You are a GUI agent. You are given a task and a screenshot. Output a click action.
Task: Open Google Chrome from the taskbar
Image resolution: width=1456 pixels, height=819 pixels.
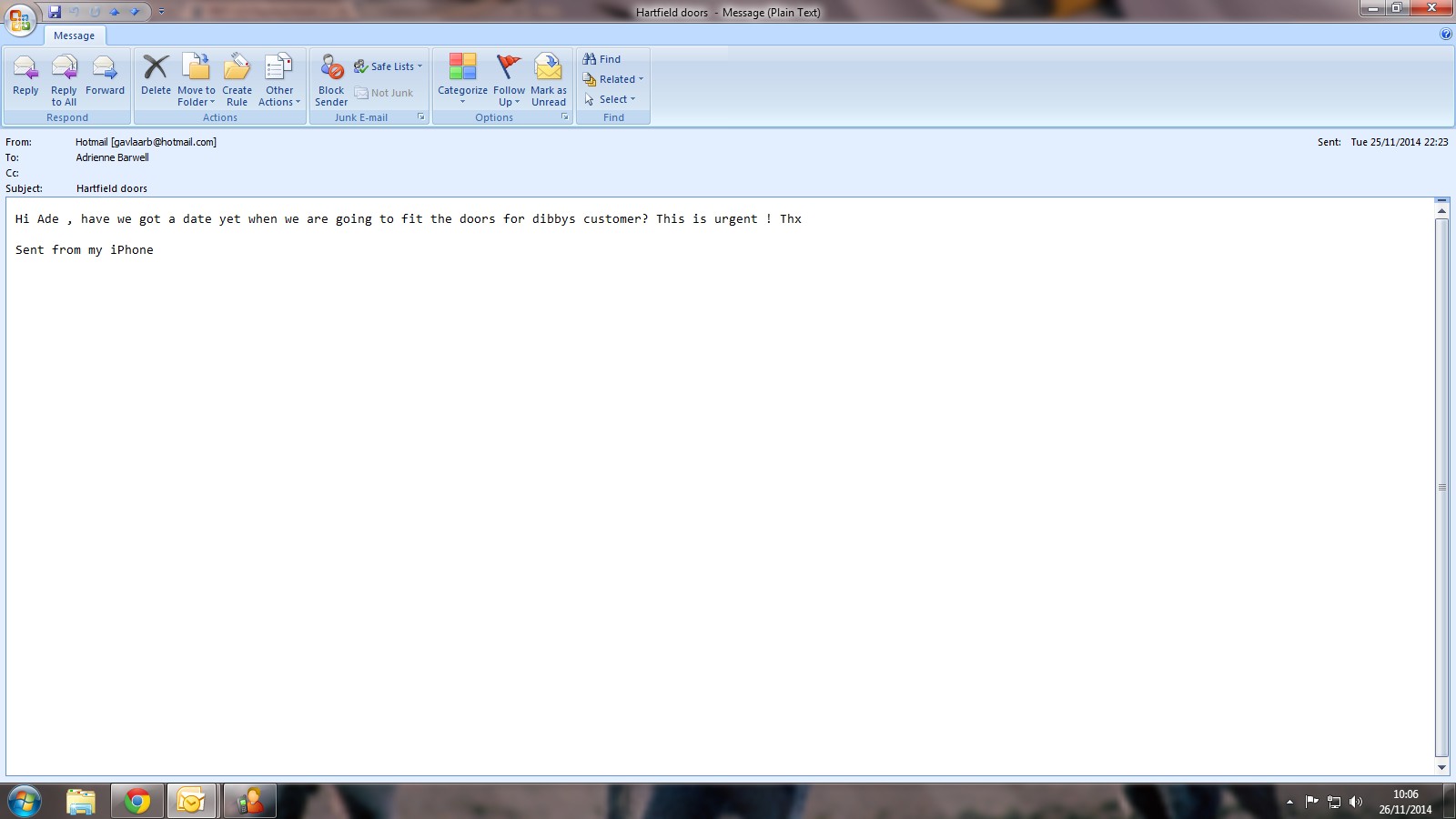(137, 801)
